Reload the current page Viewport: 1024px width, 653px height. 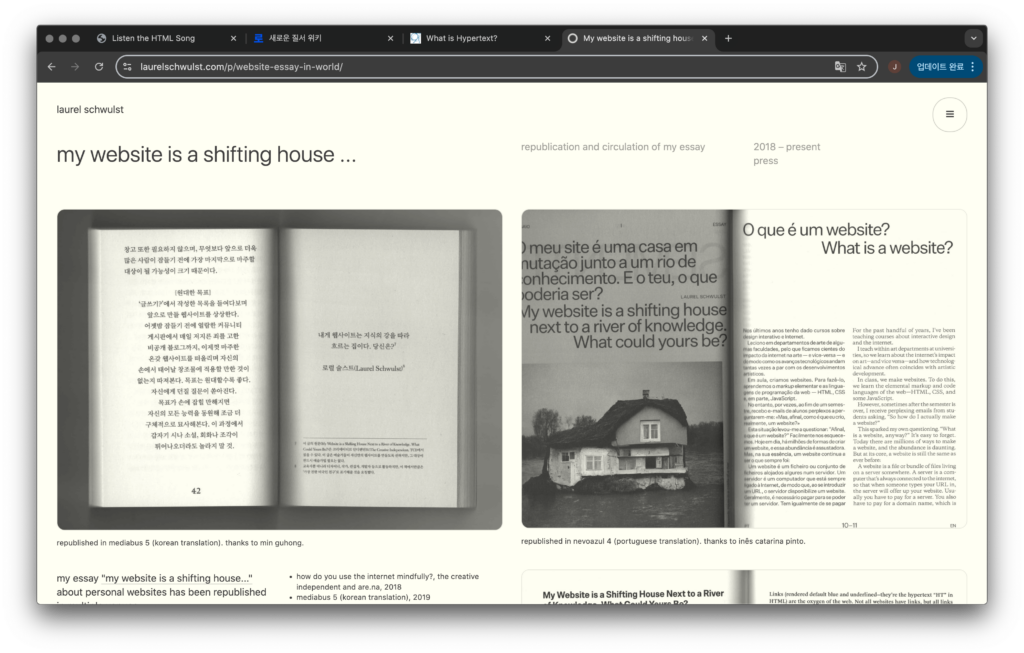click(99, 67)
